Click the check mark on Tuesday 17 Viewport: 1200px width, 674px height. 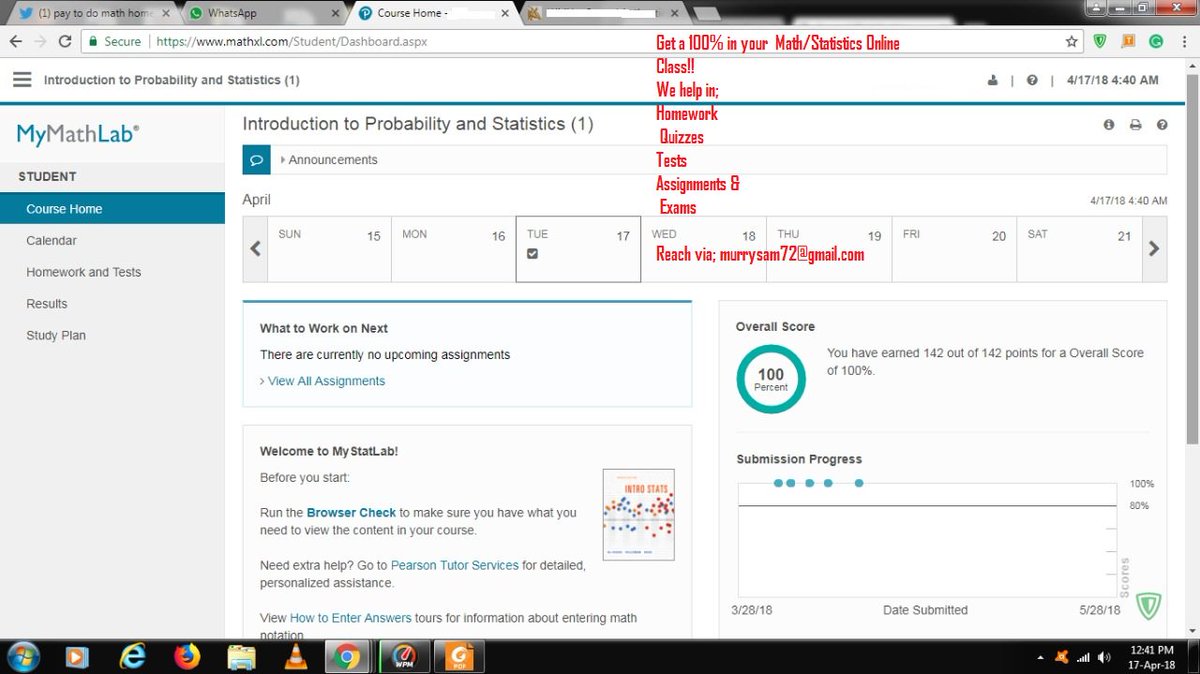pos(533,254)
